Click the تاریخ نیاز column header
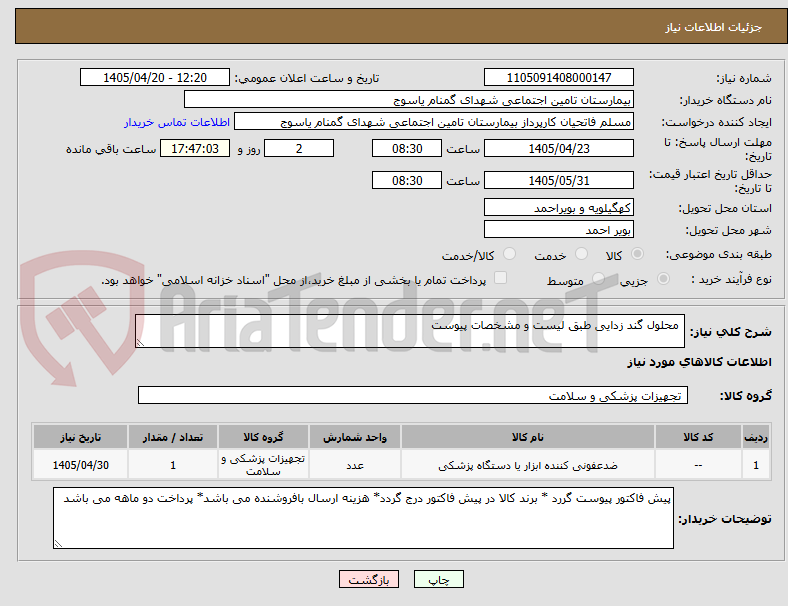Screen dimensions: 788x606 pos(80,437)
